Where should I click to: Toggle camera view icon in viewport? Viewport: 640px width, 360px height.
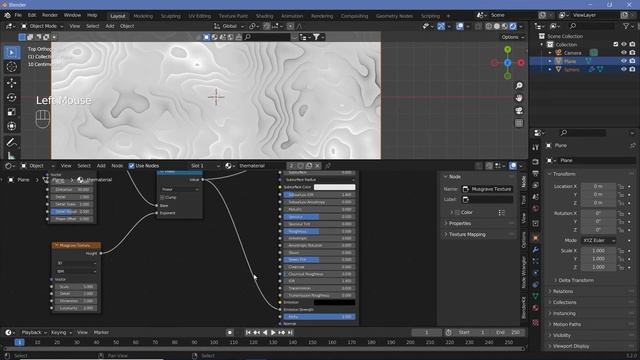pos(519,111)
